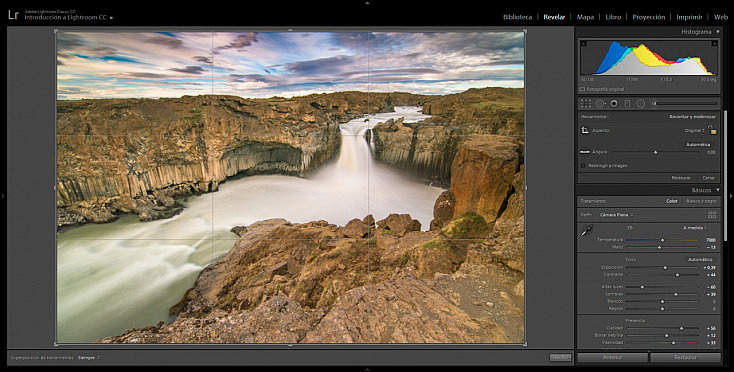Select the crop overlay grid tool
Image resolution: width=734 pixels, height=372 pixels.
click(586, 103)
